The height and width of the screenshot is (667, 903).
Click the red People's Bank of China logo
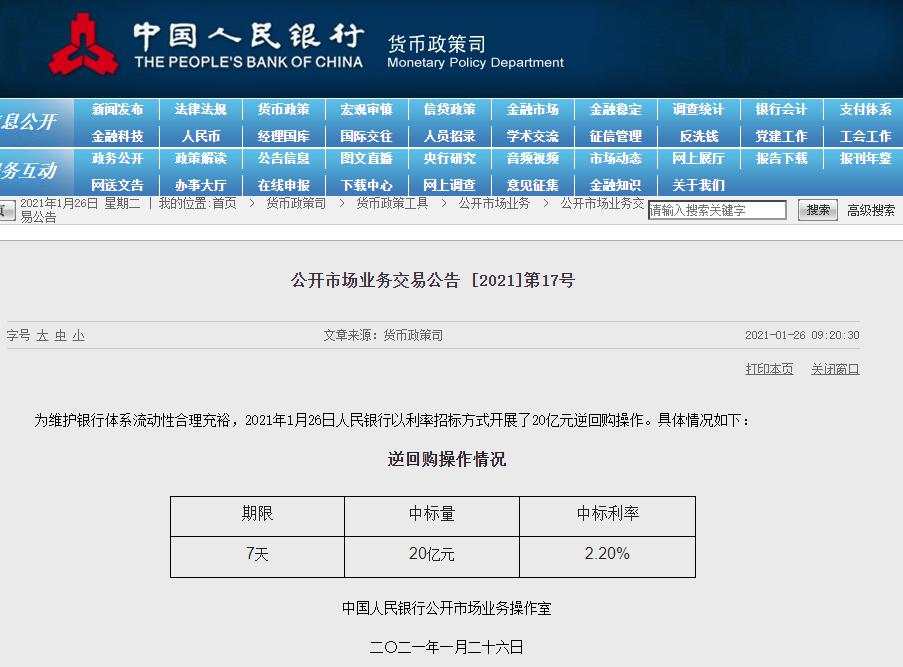[x=84, y=45]
